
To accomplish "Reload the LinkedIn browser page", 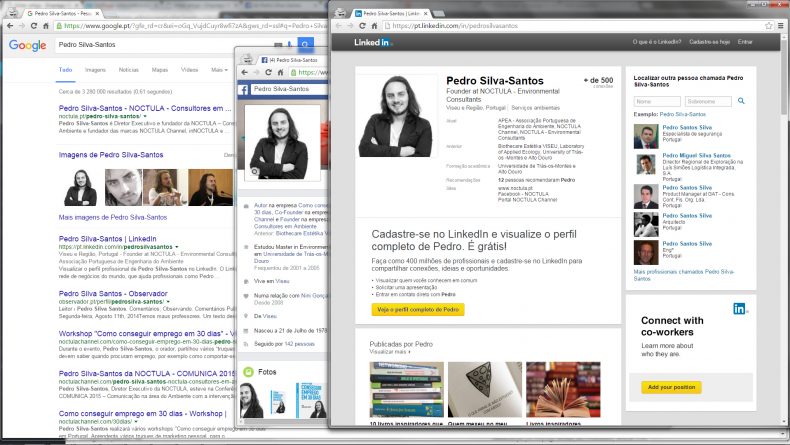I will pyautogui.click(x=362, y=26).
